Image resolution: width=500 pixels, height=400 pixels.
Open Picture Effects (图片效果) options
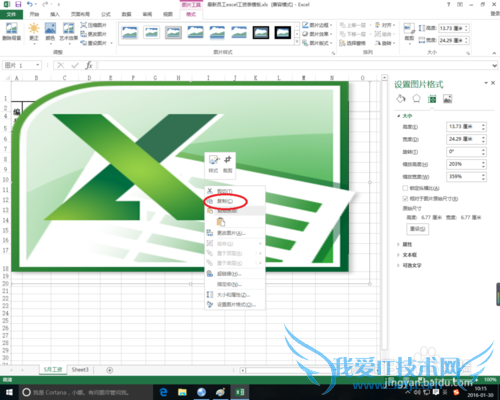(317, 34)
